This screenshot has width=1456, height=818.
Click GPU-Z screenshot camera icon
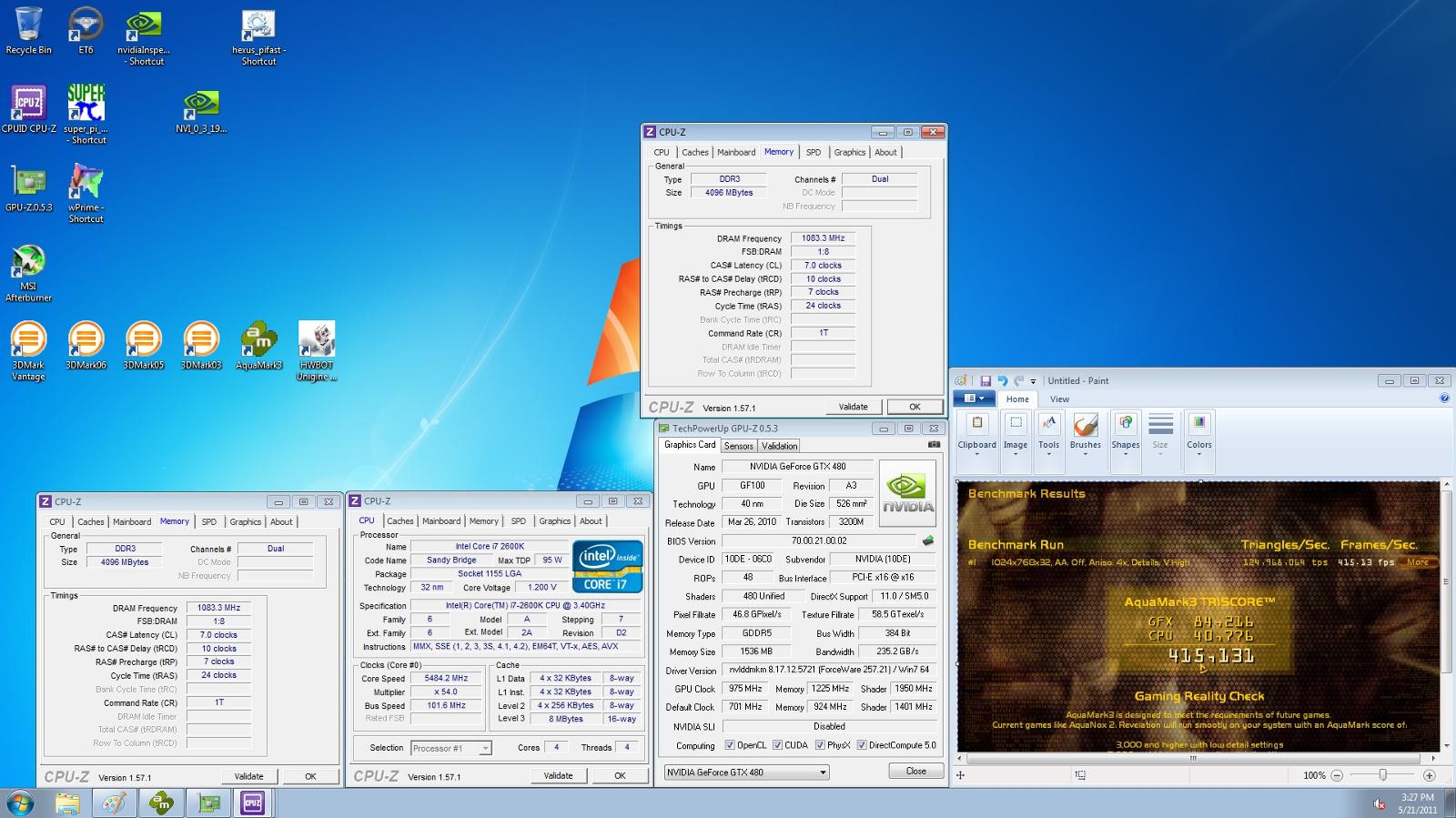pos(934,445)
